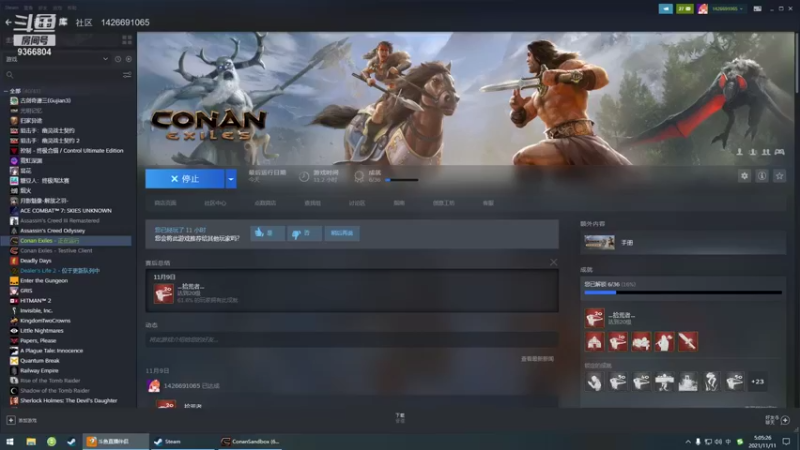
Task: Click the blue announcements button in title bar
Action: pos(665,9)
